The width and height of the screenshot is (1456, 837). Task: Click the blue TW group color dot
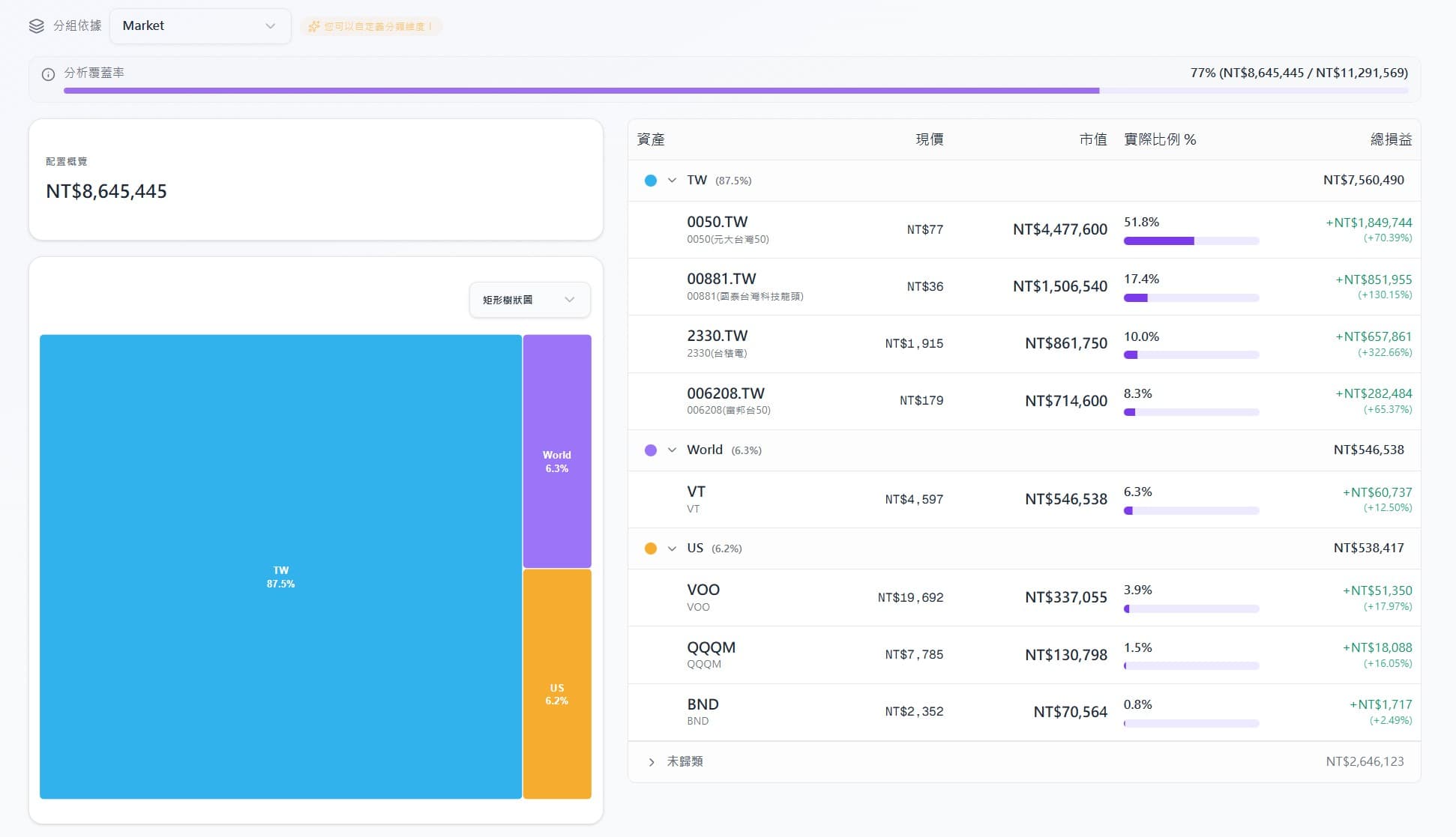[x=651, y=181]
